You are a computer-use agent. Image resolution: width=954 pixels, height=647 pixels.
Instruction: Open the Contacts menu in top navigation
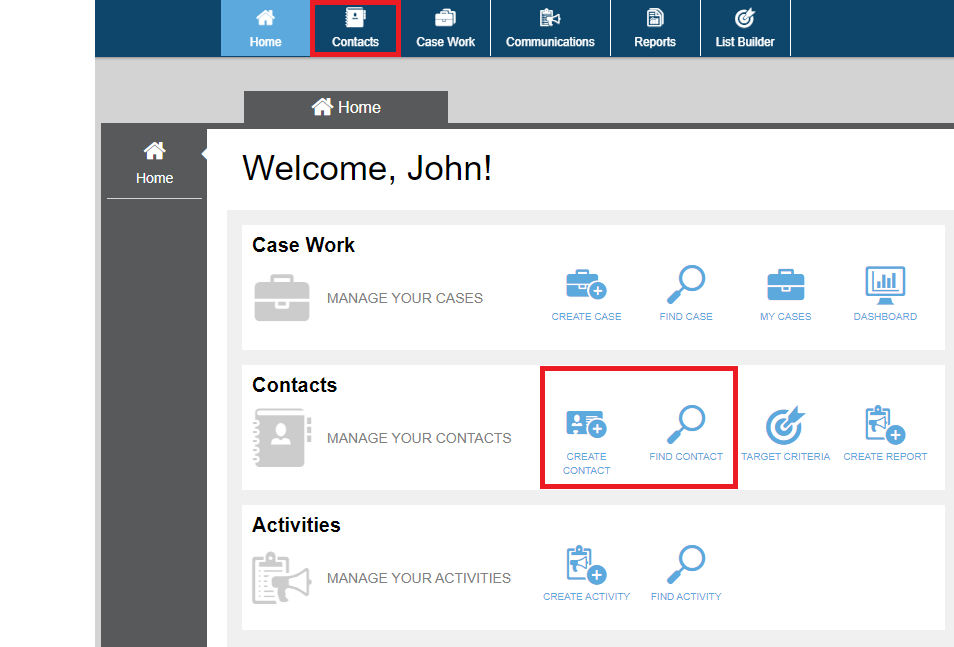tap(355, 28)
